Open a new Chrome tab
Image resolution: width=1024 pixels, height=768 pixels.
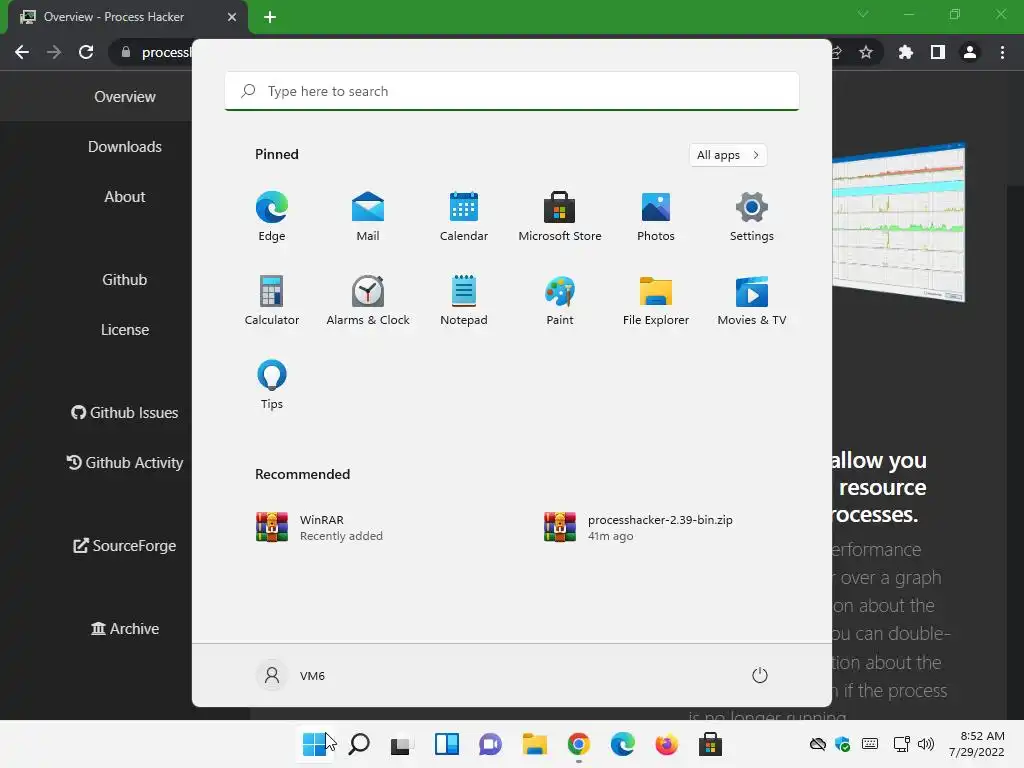tap(270, 17)
